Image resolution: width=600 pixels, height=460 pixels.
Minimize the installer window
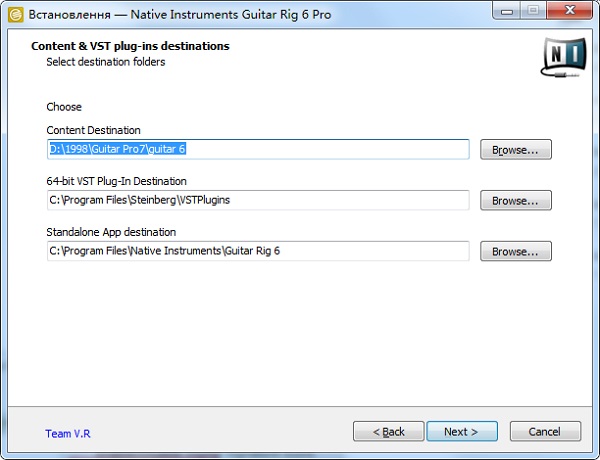click(499, 11)
